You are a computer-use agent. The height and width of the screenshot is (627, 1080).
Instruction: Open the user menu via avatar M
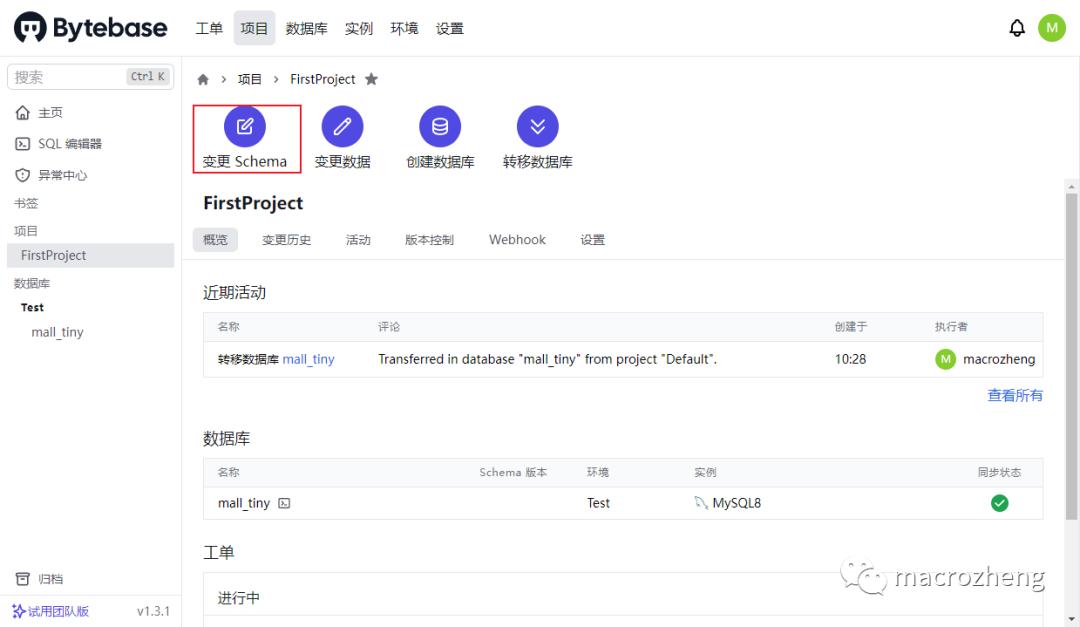pos(1052,27)
